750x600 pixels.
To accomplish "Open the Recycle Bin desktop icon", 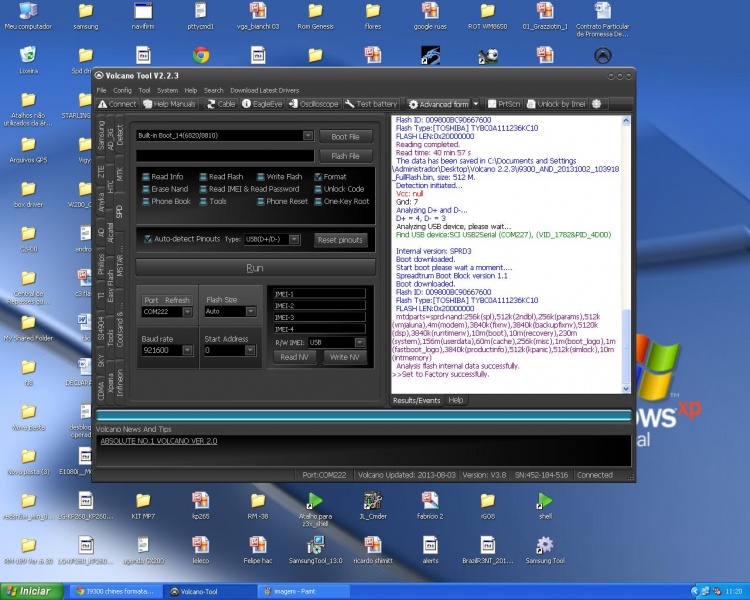I will [28, 60].
